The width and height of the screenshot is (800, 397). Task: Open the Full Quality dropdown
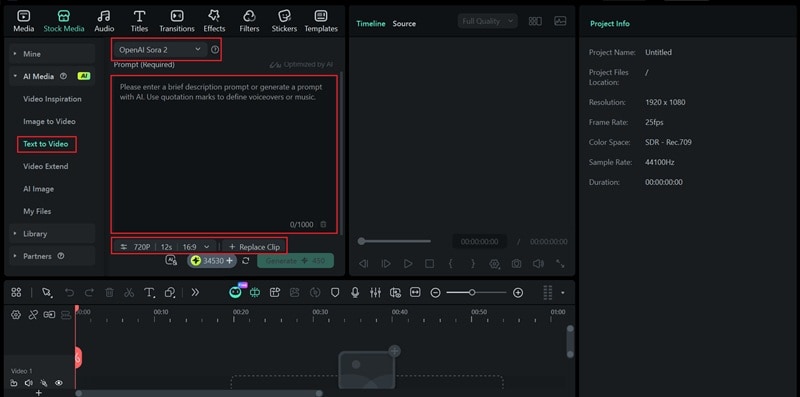487,21
